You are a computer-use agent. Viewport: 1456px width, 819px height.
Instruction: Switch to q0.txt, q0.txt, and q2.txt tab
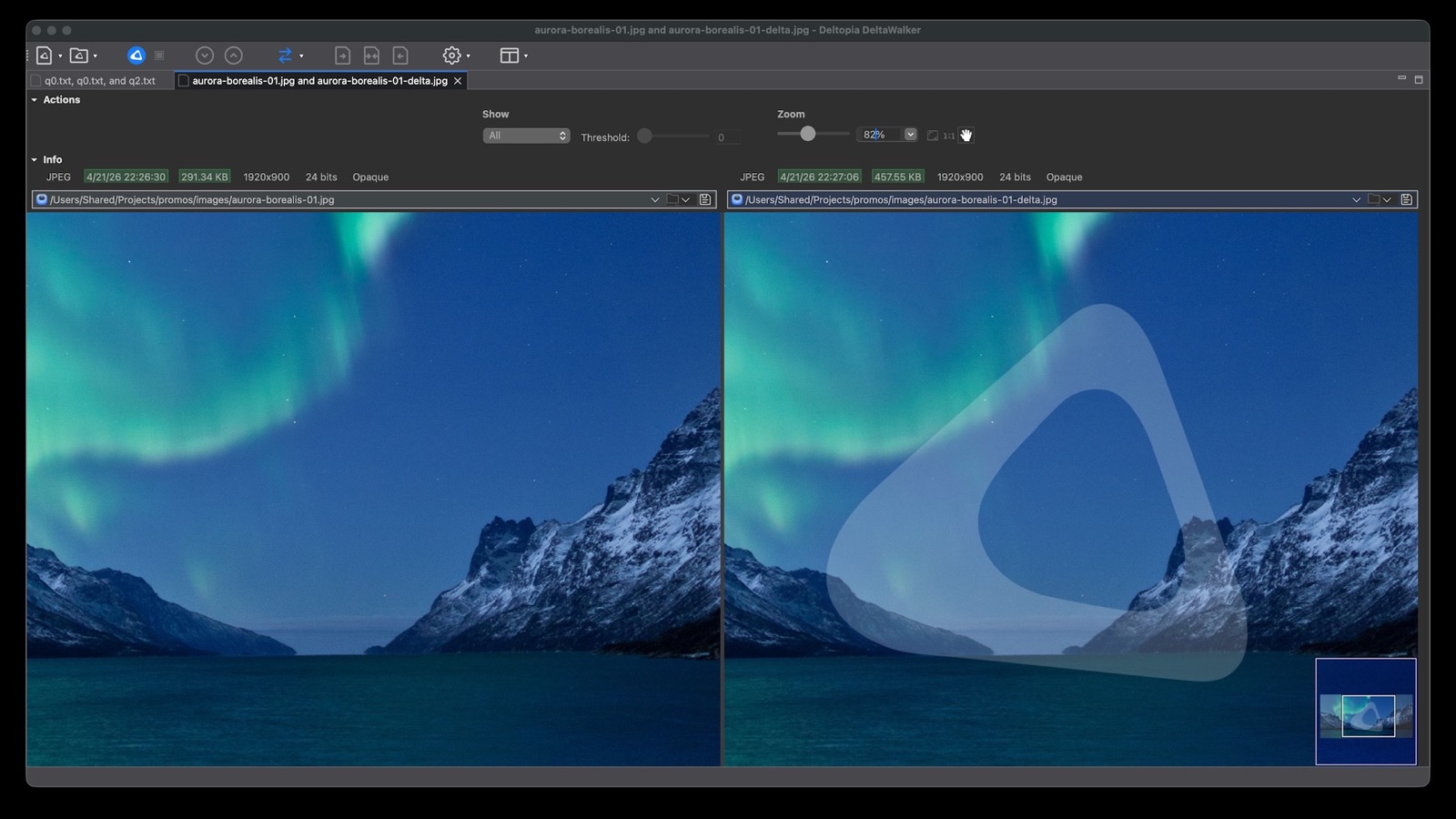coord(100,81)
